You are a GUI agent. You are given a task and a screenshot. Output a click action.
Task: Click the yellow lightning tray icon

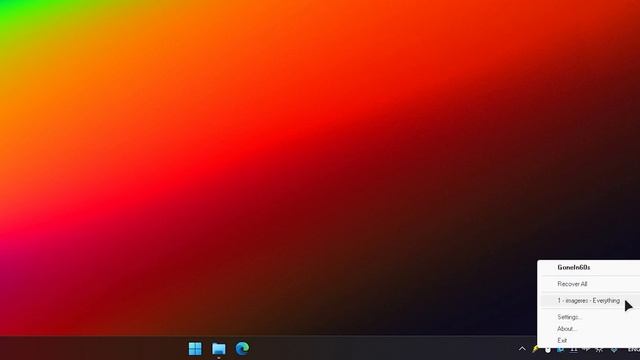pos(535,349)
